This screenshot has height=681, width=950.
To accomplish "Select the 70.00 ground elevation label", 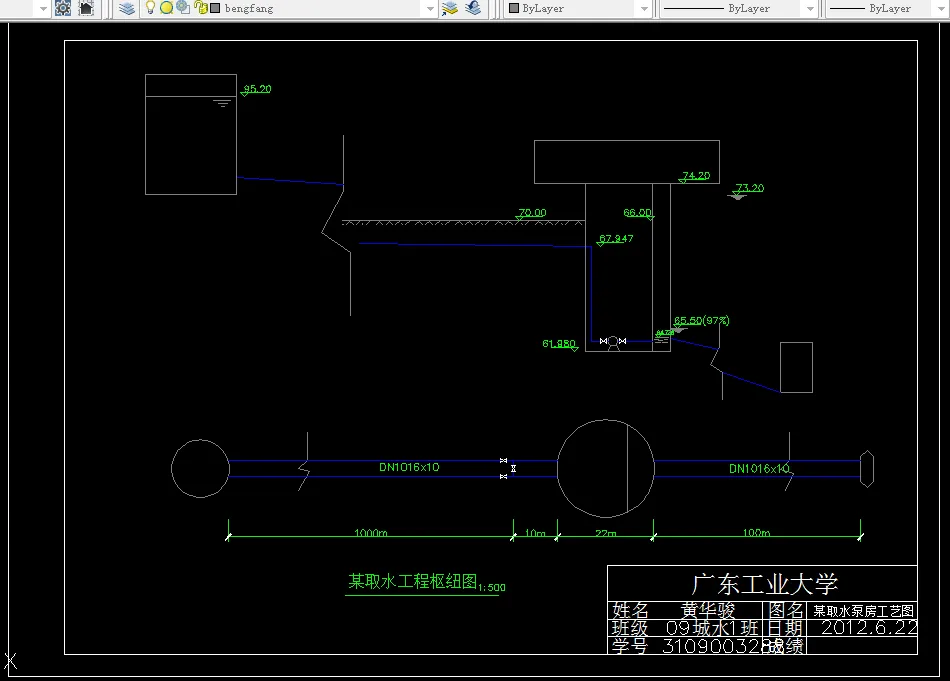I will click(x=532, y=213).
